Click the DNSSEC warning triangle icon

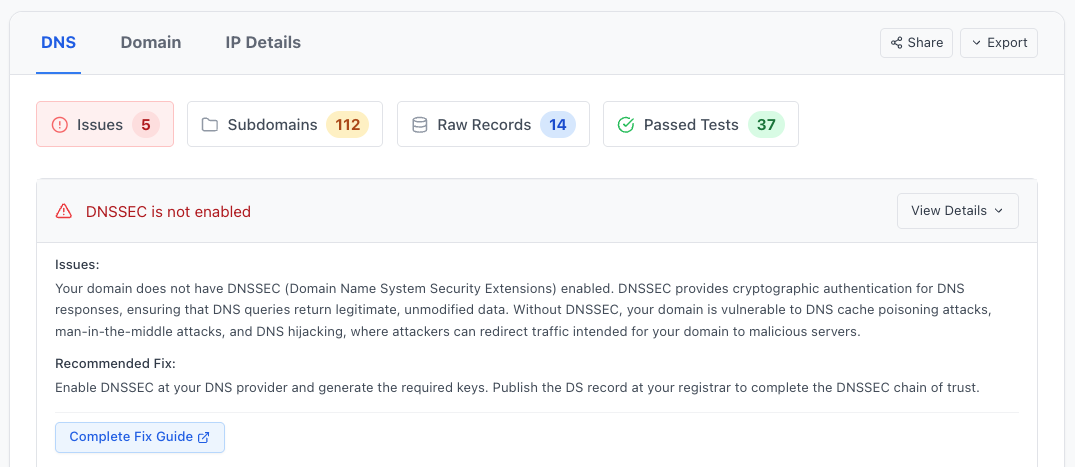click(x=64, y=211)
